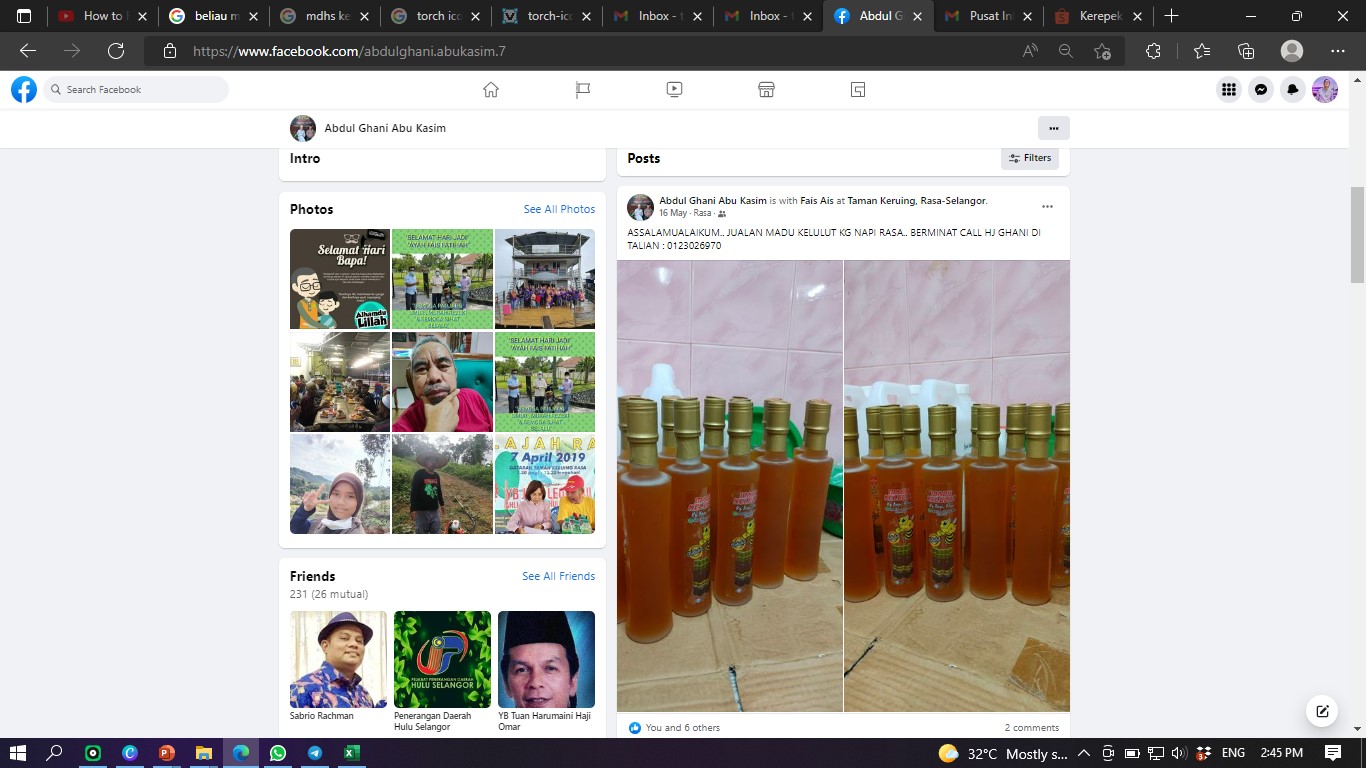Open File Explorer from the taskbar
Image resolution: width=1366 pixels, height=768 pixels.
point(203,753)
